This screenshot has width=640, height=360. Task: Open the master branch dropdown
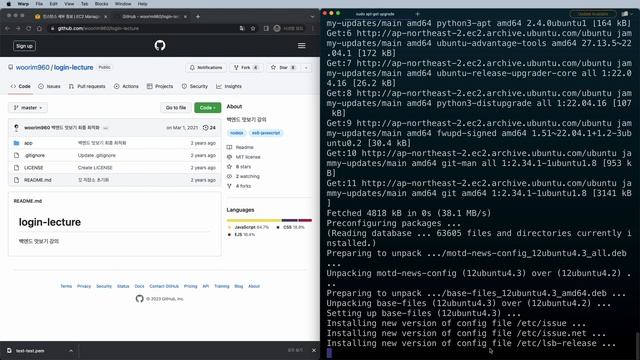coord(28,108)
